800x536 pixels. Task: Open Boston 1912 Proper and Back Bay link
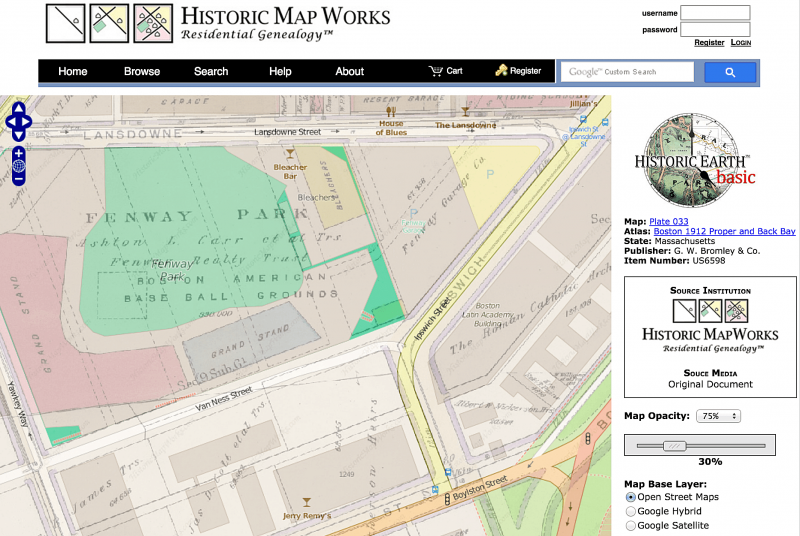(x=724, y=231)
